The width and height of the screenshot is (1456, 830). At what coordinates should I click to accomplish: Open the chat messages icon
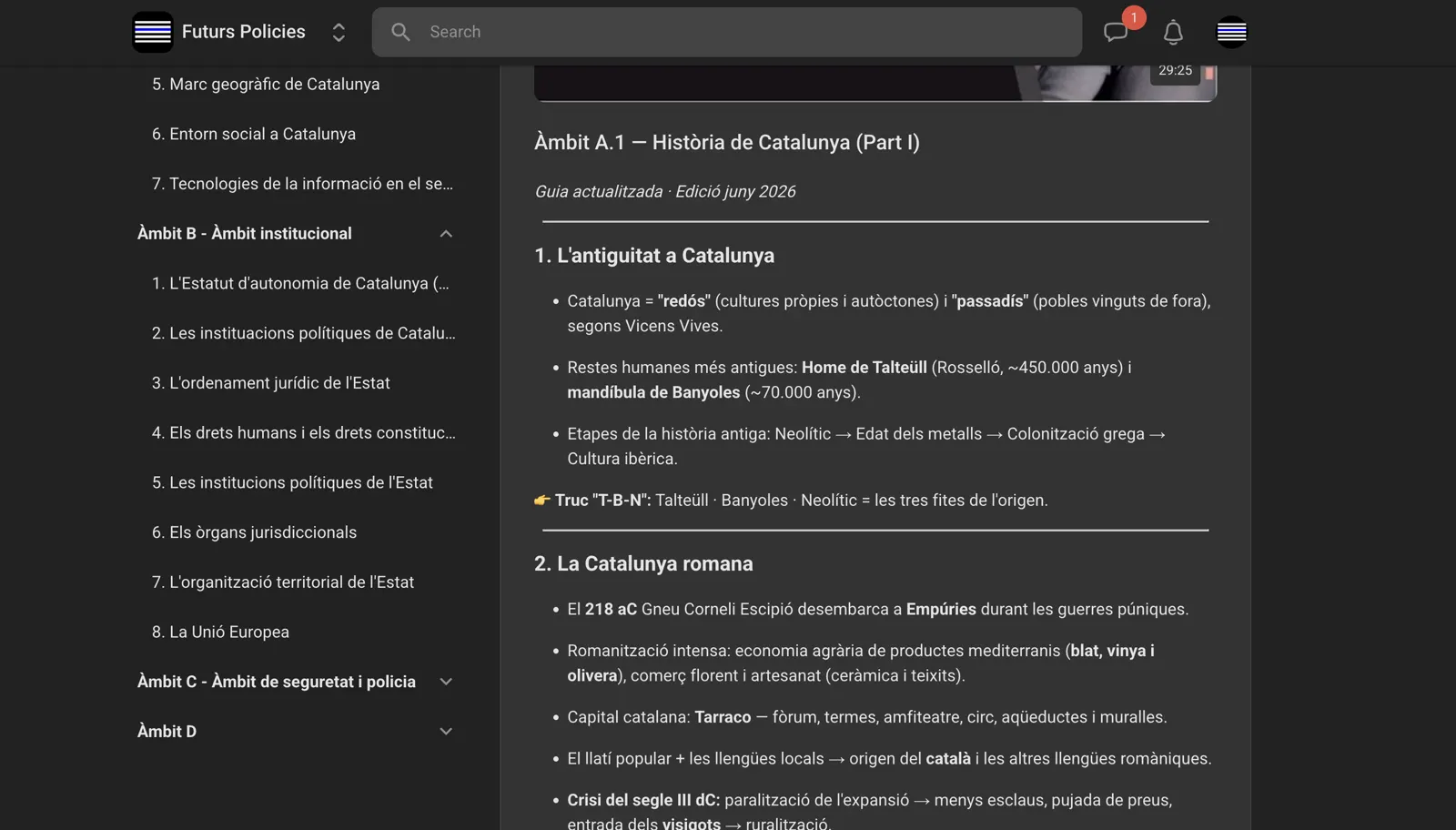pyautogui.click(x=1116, y=32)
